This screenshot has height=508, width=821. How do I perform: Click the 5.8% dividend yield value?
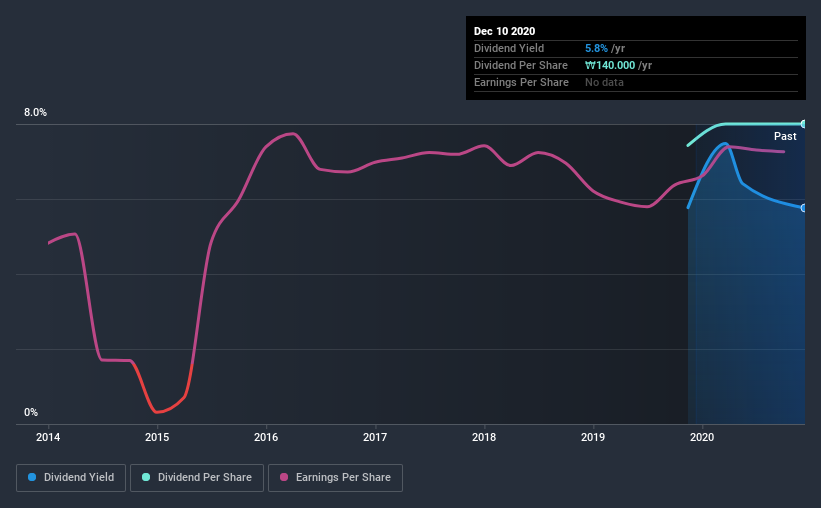(x=596, y=48)
